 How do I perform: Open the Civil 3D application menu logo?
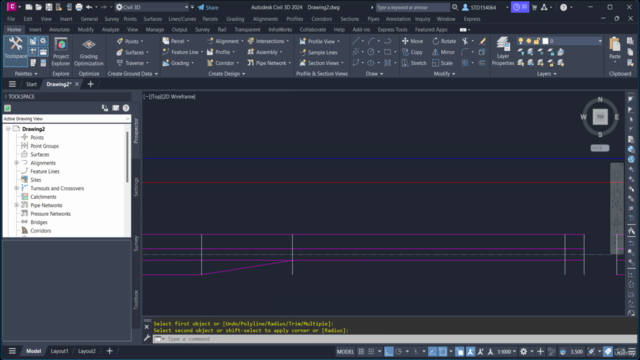11,7
